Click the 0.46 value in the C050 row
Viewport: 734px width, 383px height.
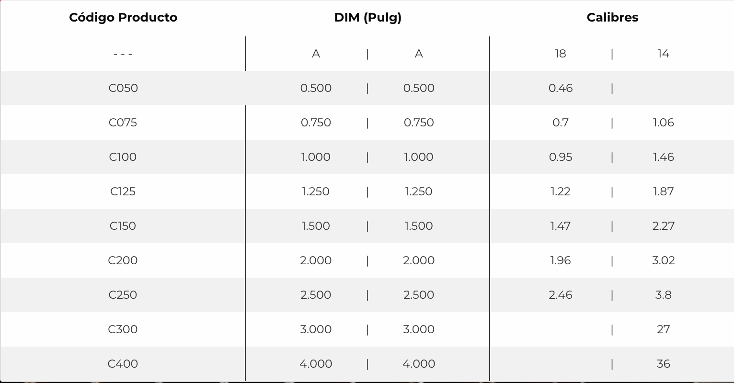pos(560,88)
